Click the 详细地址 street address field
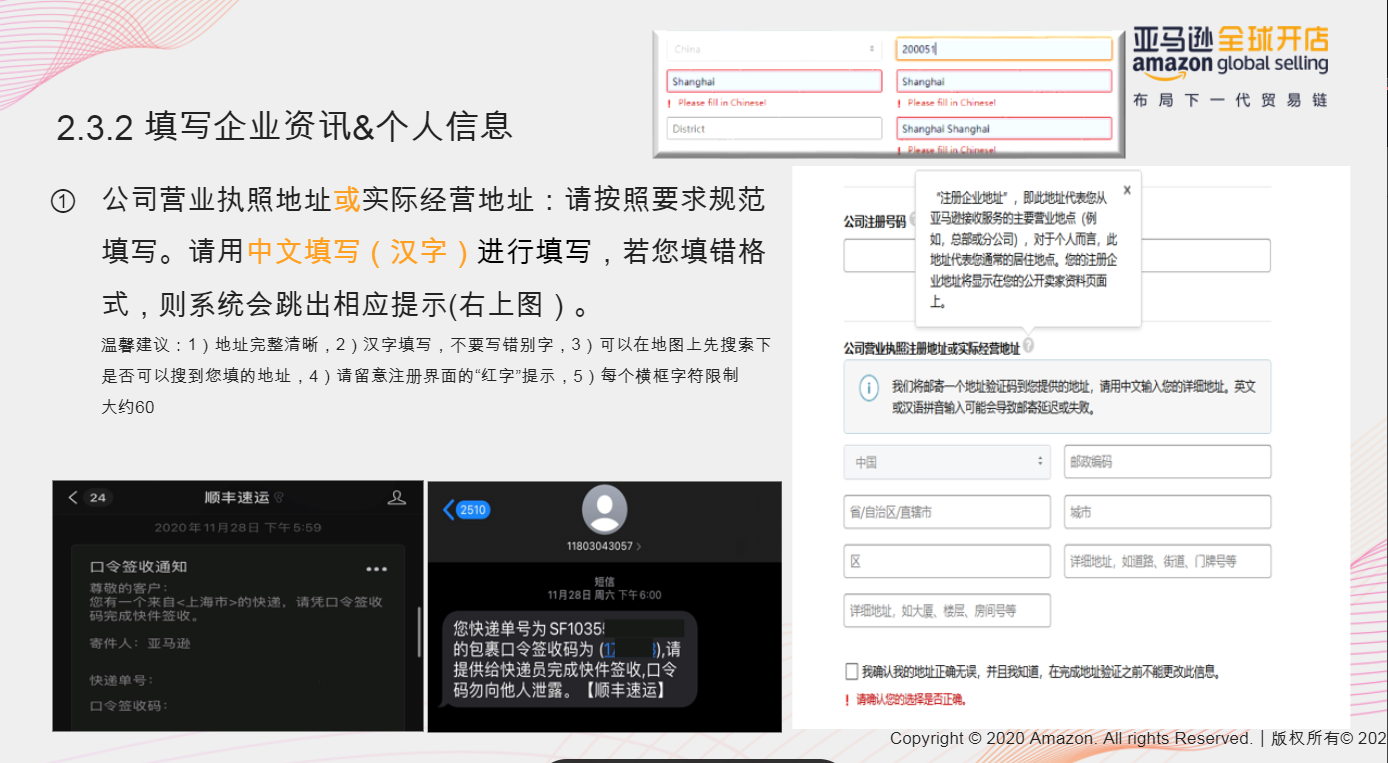1388x763 pixels. click(x=1167, y=561)
